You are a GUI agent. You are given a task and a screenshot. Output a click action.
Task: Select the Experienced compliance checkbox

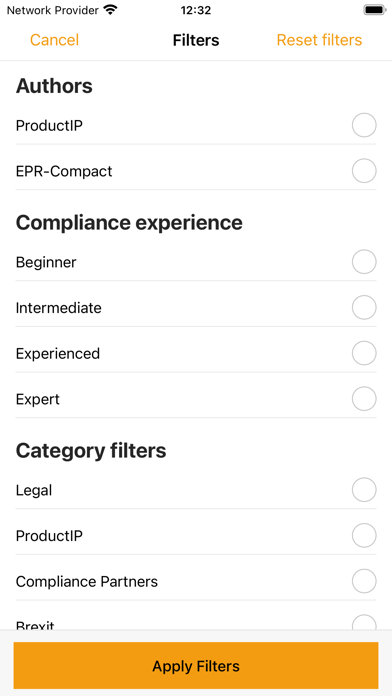364,353
